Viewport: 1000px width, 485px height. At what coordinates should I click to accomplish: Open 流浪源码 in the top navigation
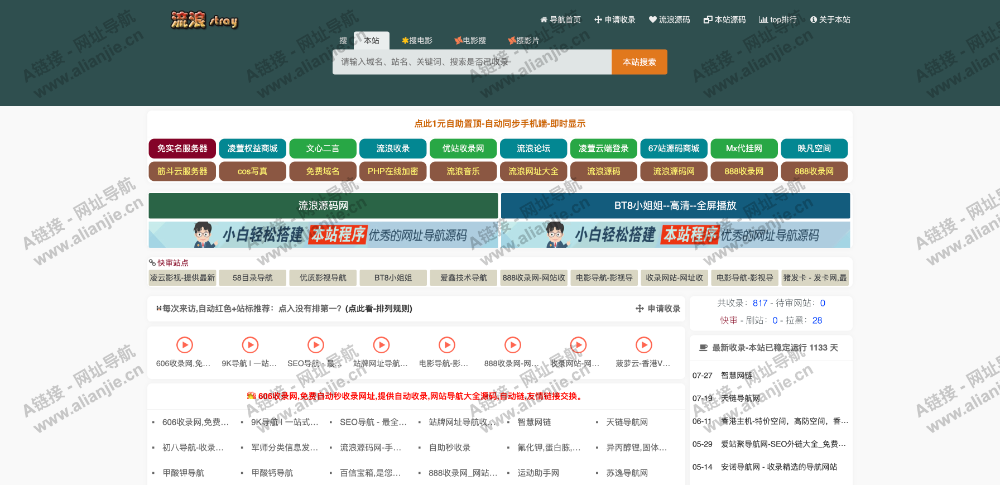pos(670,20)
